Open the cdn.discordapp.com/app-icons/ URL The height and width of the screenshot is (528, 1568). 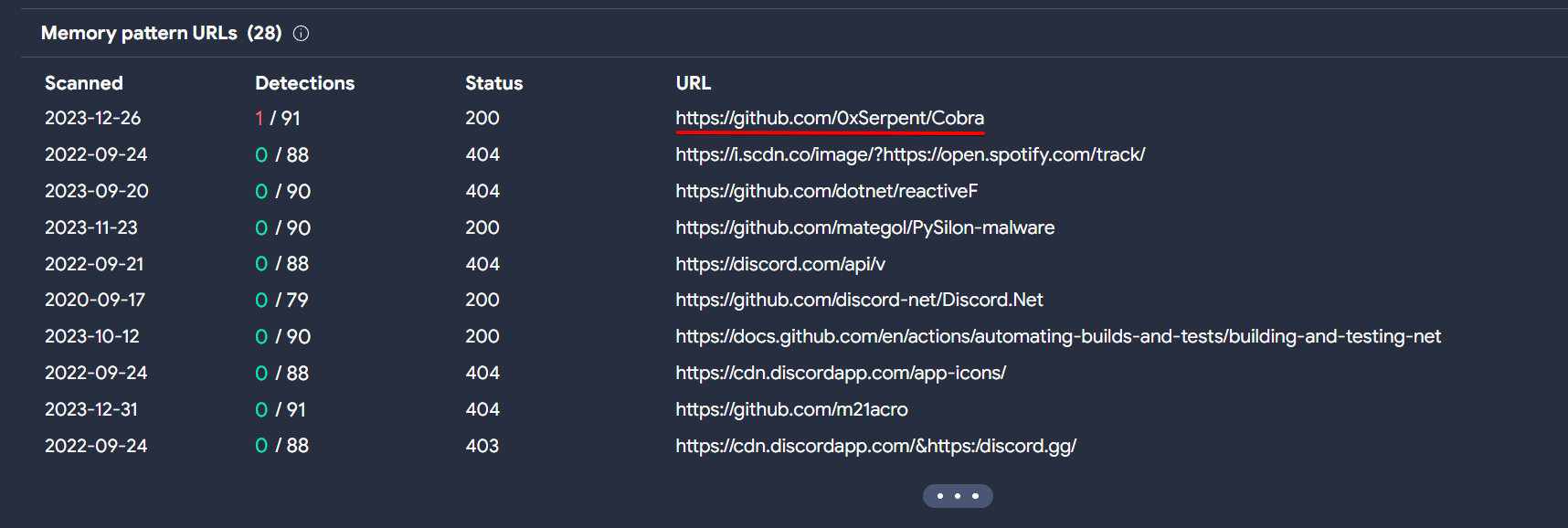840,373
